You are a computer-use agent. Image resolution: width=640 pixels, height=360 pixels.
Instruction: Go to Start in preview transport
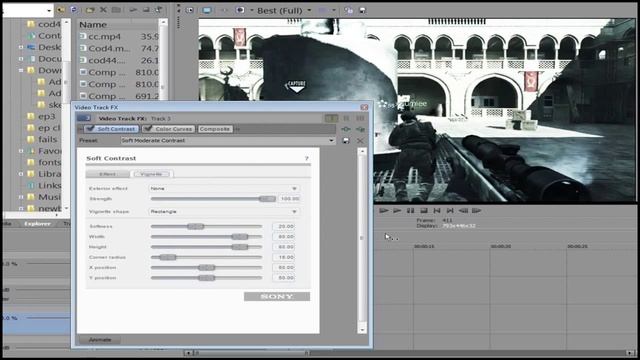[437, 211]
